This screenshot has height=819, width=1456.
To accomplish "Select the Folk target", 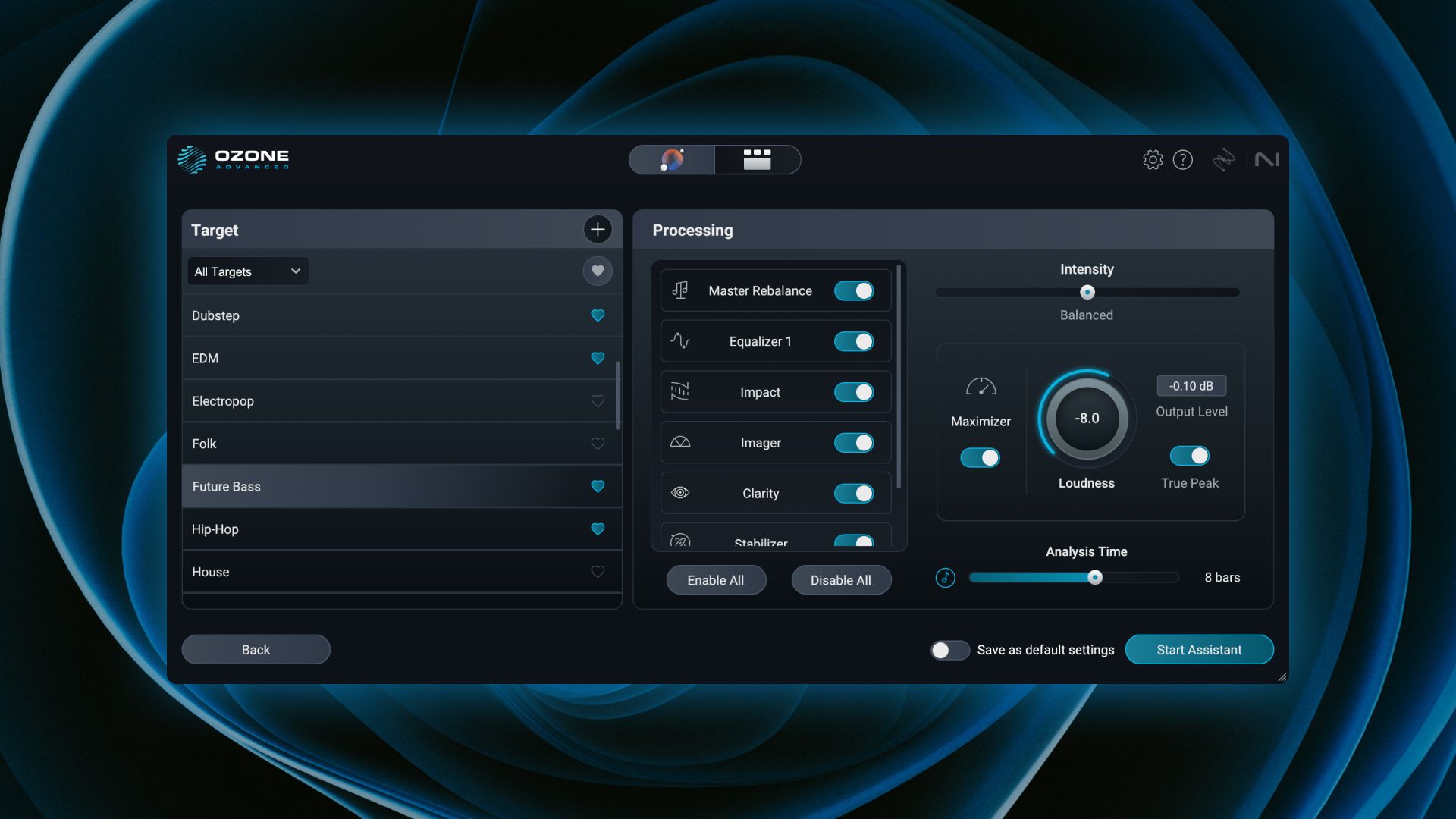I will point(402,444).
